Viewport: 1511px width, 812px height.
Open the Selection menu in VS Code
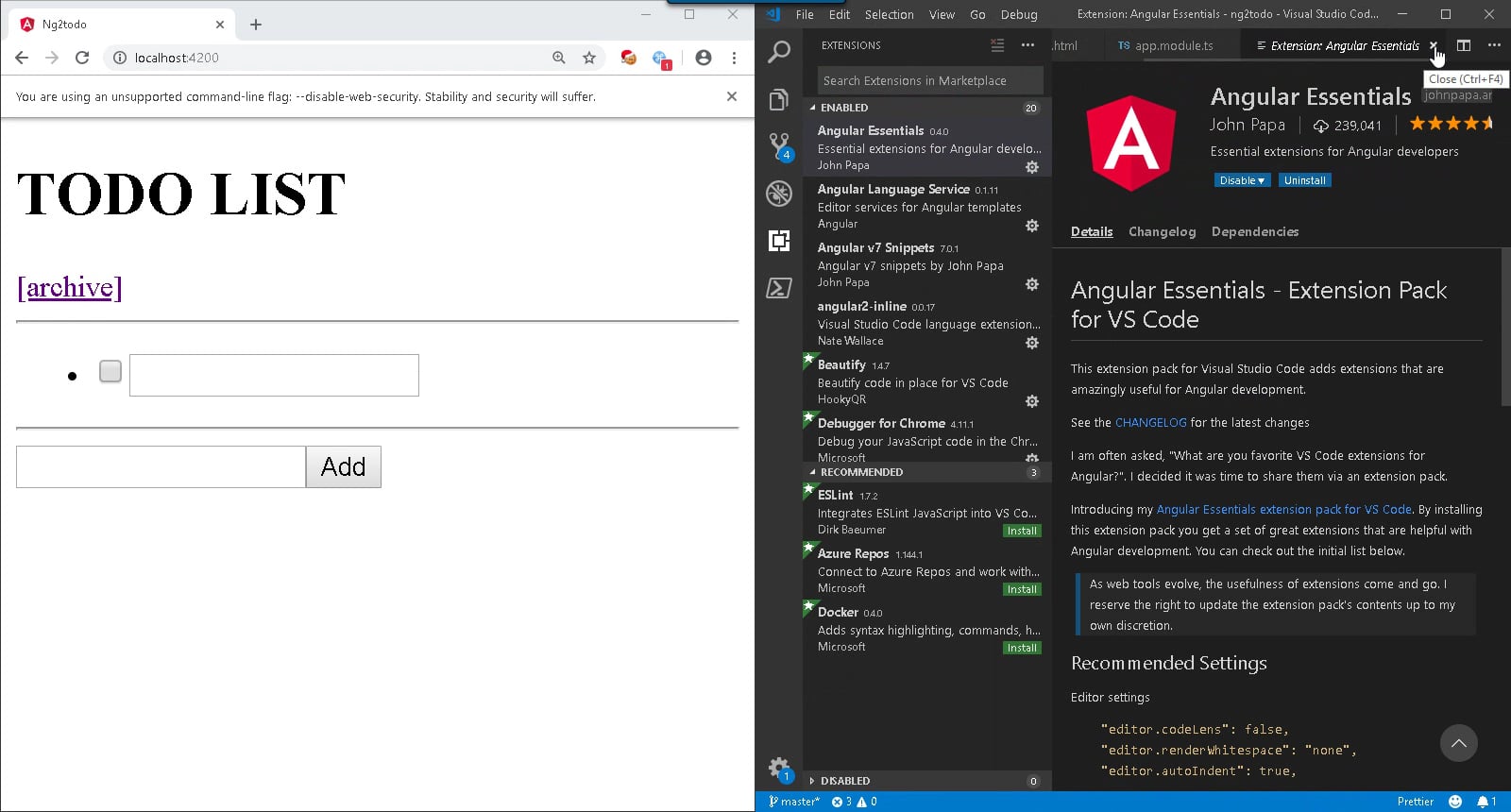(x=889, y=14)
